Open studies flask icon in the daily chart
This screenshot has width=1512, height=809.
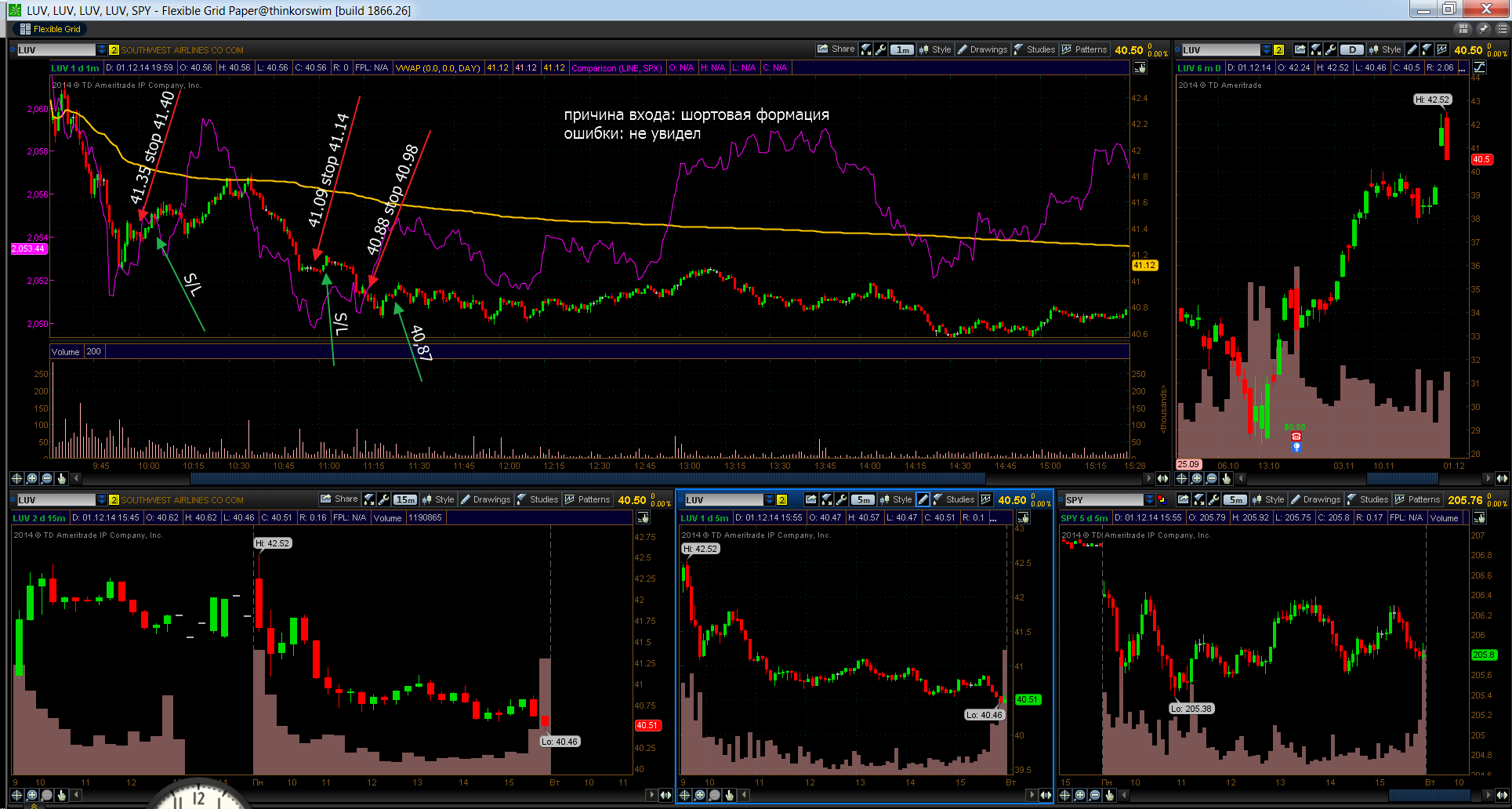1427,49
